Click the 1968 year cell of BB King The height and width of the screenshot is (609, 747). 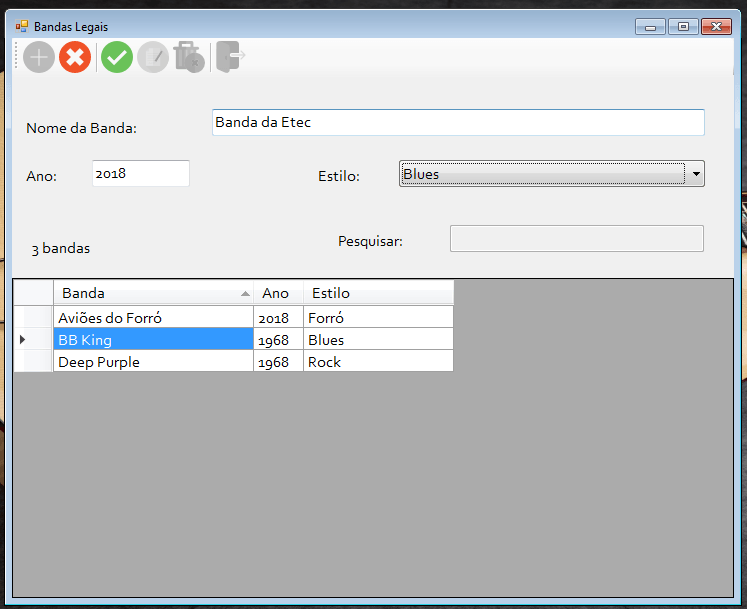278,340
